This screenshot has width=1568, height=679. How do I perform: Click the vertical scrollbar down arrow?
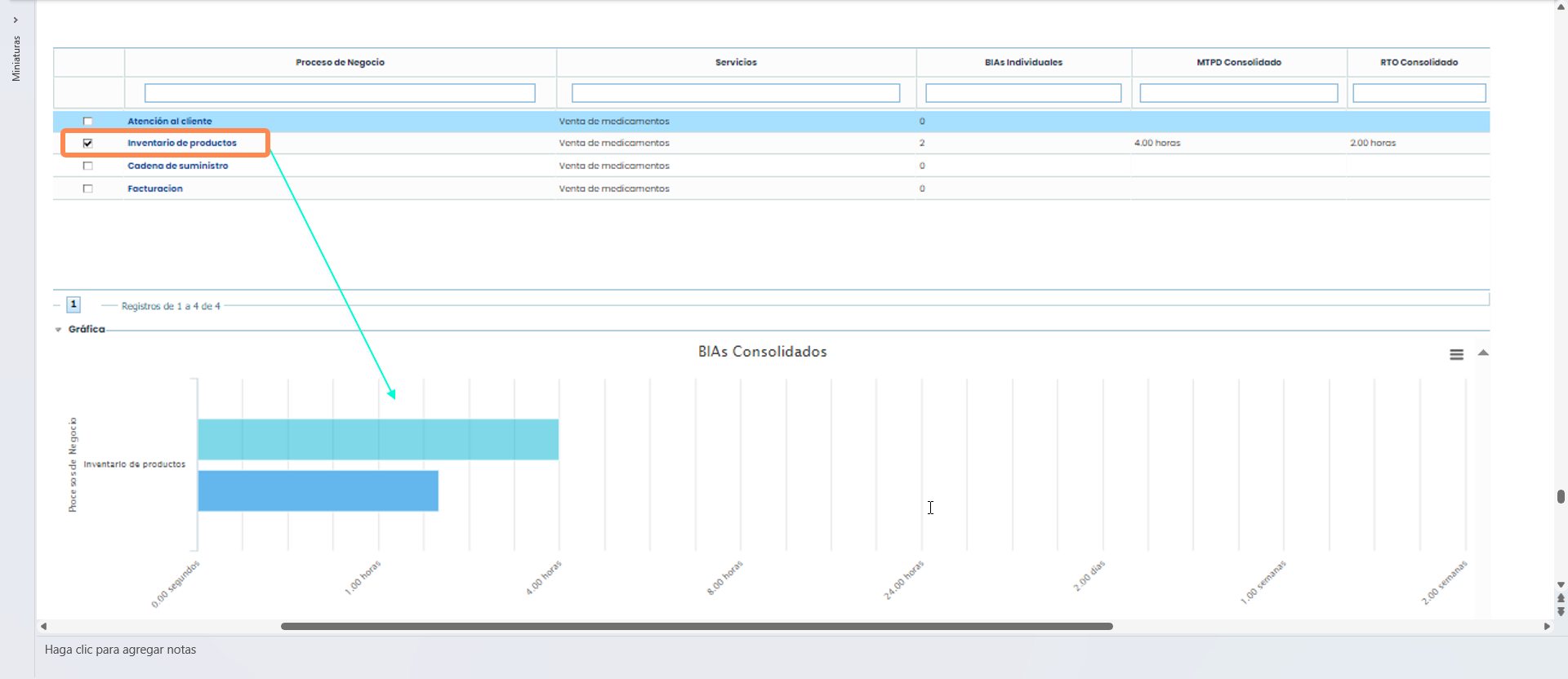[x=1561, y=585]
